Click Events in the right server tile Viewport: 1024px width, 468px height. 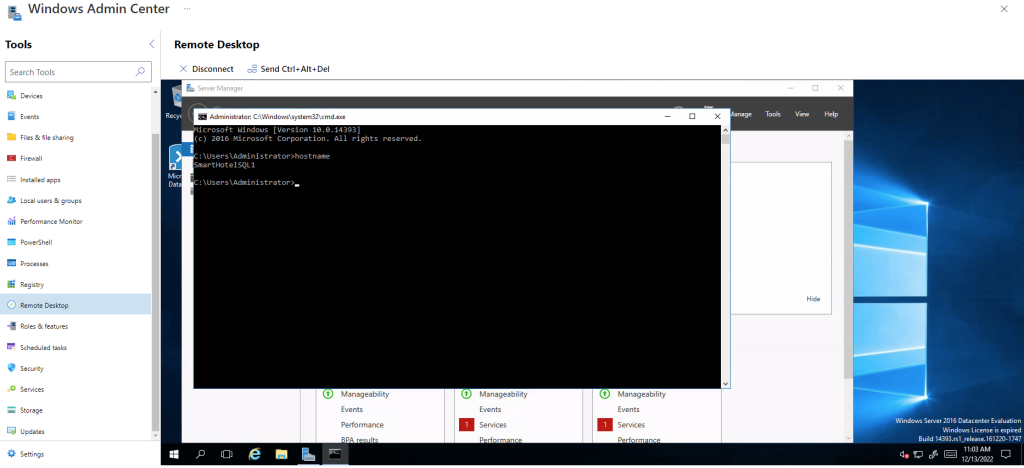[x=628, y=409]
